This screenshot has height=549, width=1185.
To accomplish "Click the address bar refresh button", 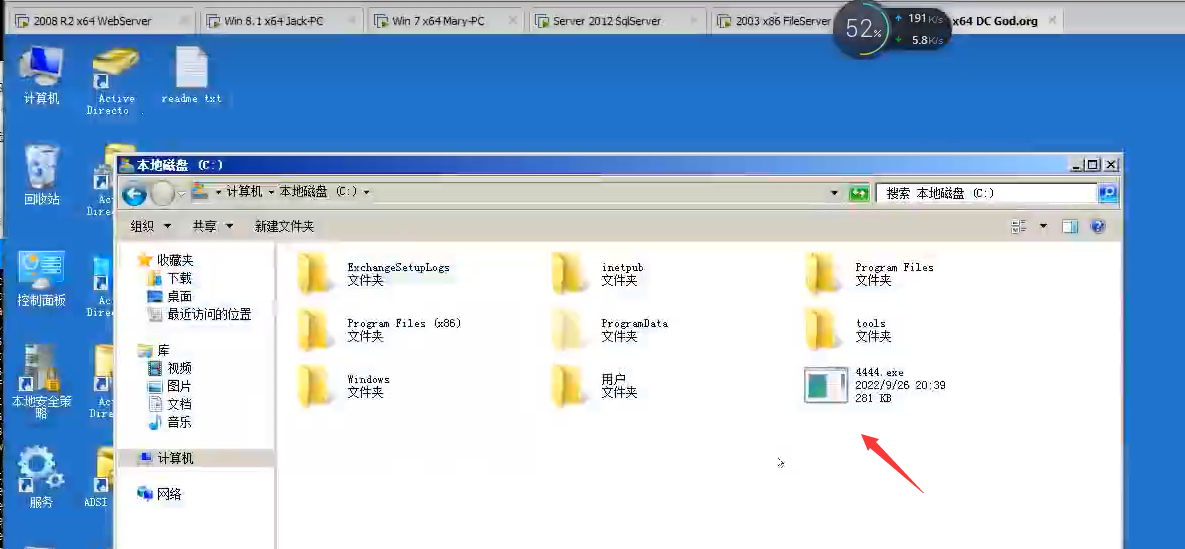I will pyautogui.click(x=858, y=193).
